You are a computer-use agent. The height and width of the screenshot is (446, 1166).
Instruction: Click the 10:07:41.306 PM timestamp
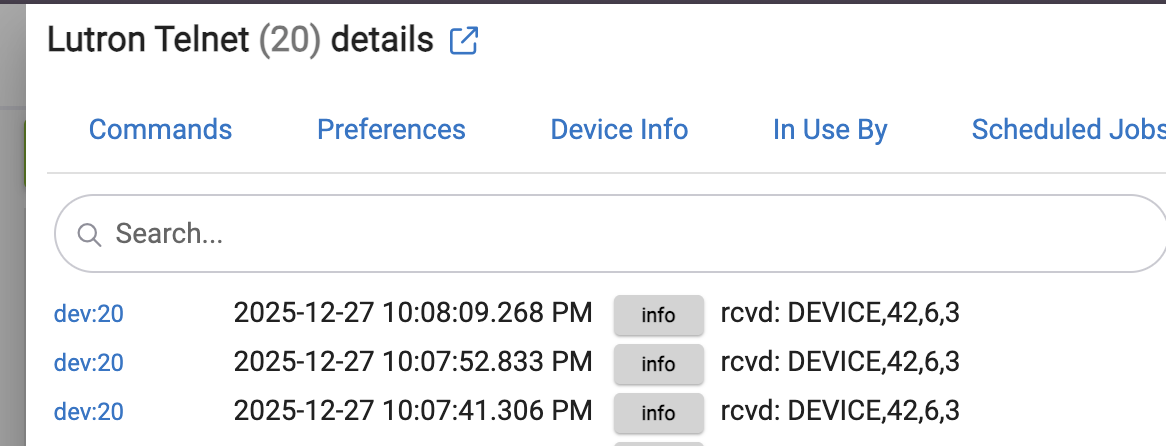pos(413,410)
